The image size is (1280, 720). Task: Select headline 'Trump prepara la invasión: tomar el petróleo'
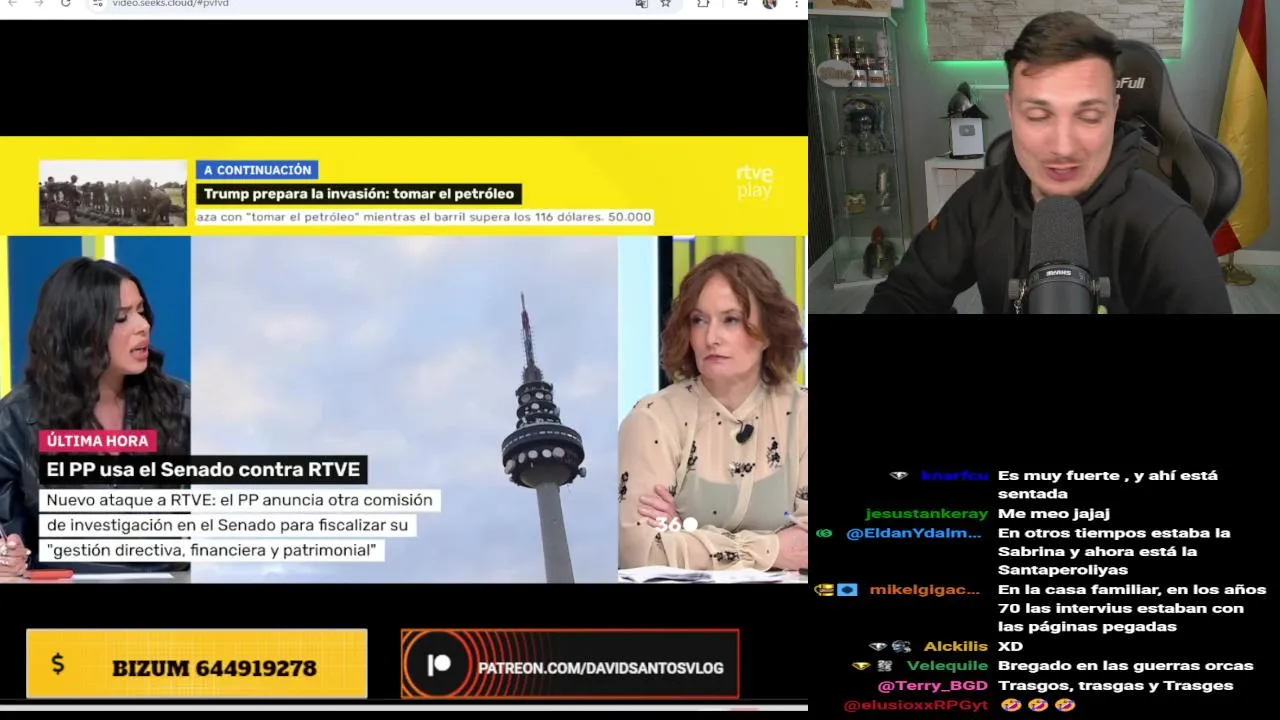click(359, 194)
